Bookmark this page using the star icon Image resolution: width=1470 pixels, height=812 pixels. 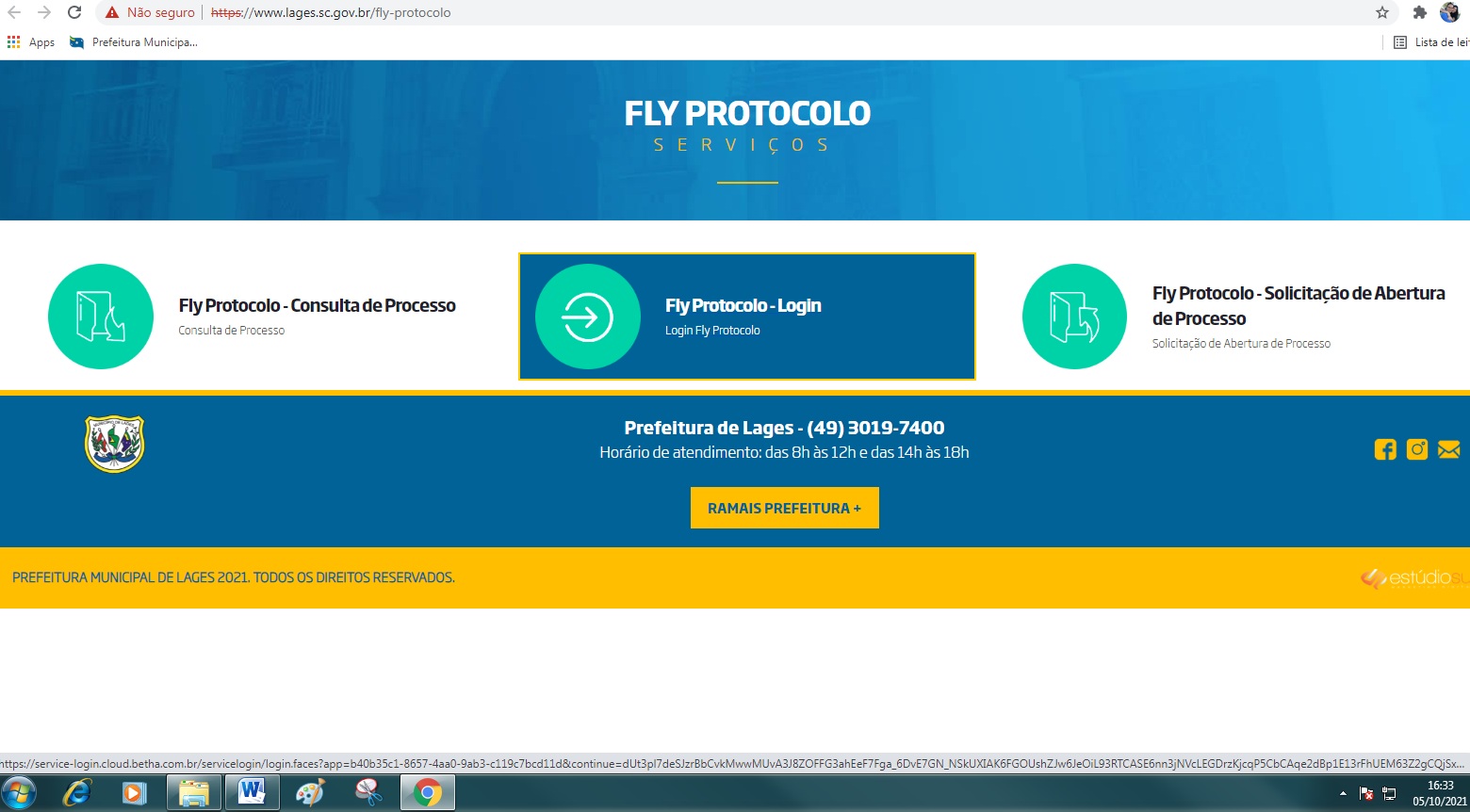click(x=1381, y=13)
